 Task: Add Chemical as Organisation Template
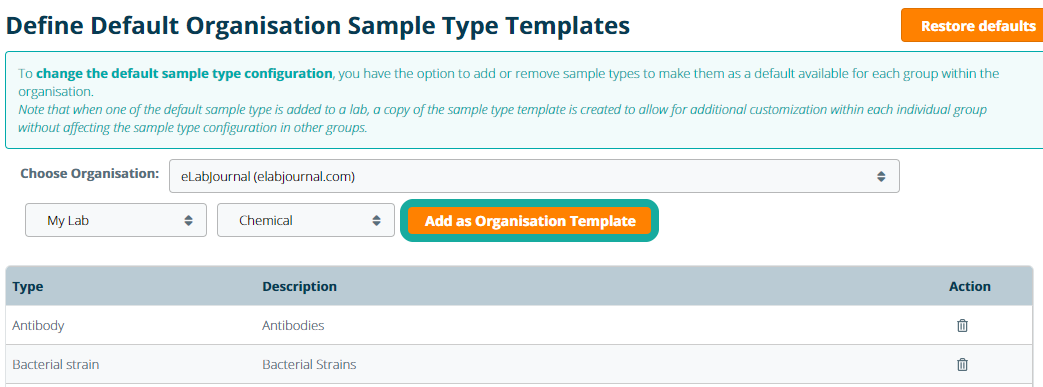[x=529, y=221]
